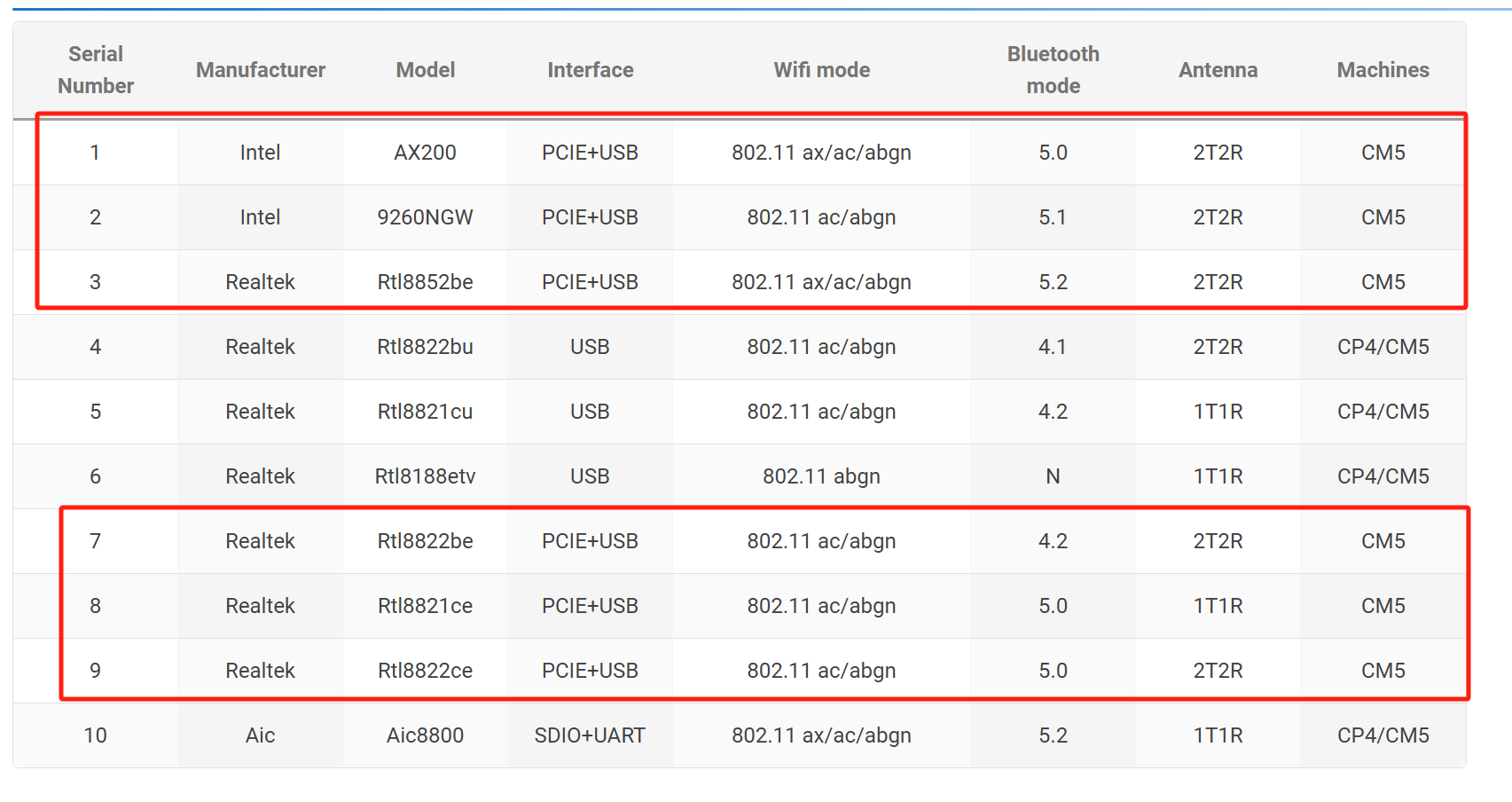Select the Rtl8822ce model cell
This screenshot has height=802, width=1512.
(426, 671)
